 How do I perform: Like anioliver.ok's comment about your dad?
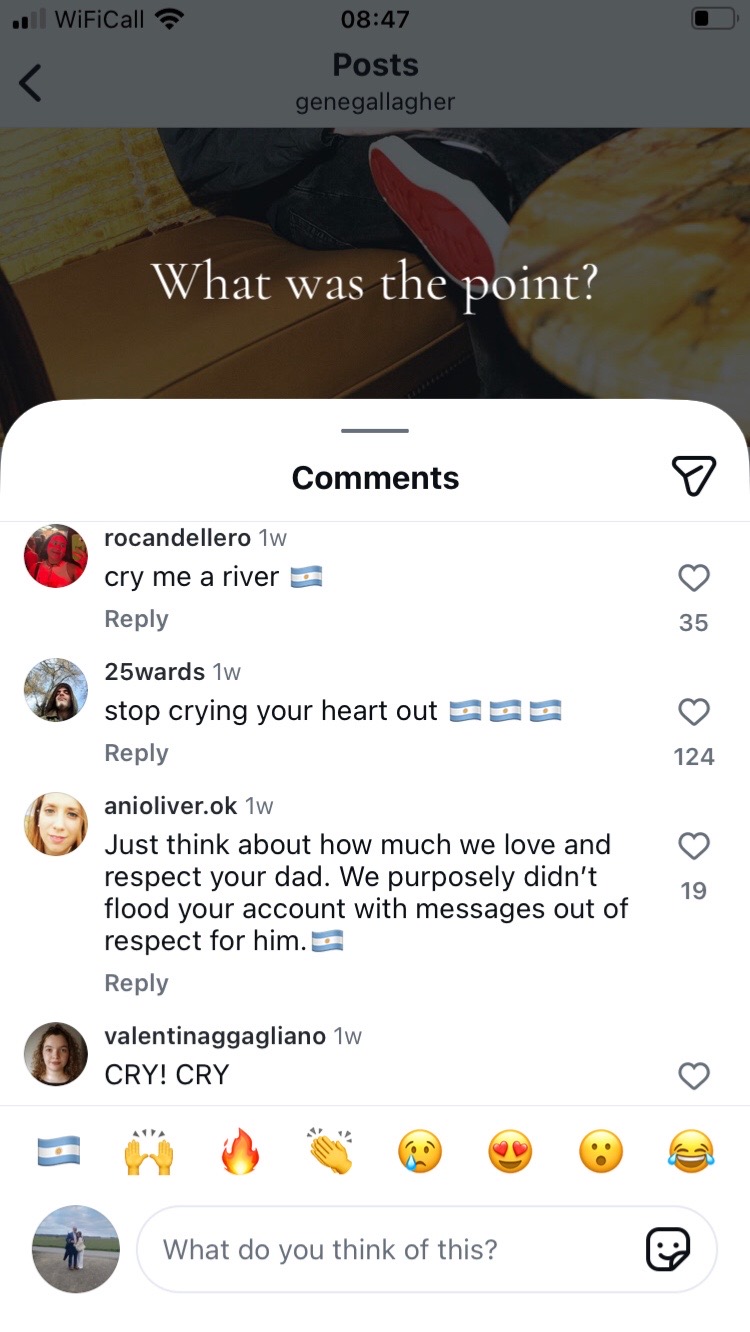[x=693, y=846]
